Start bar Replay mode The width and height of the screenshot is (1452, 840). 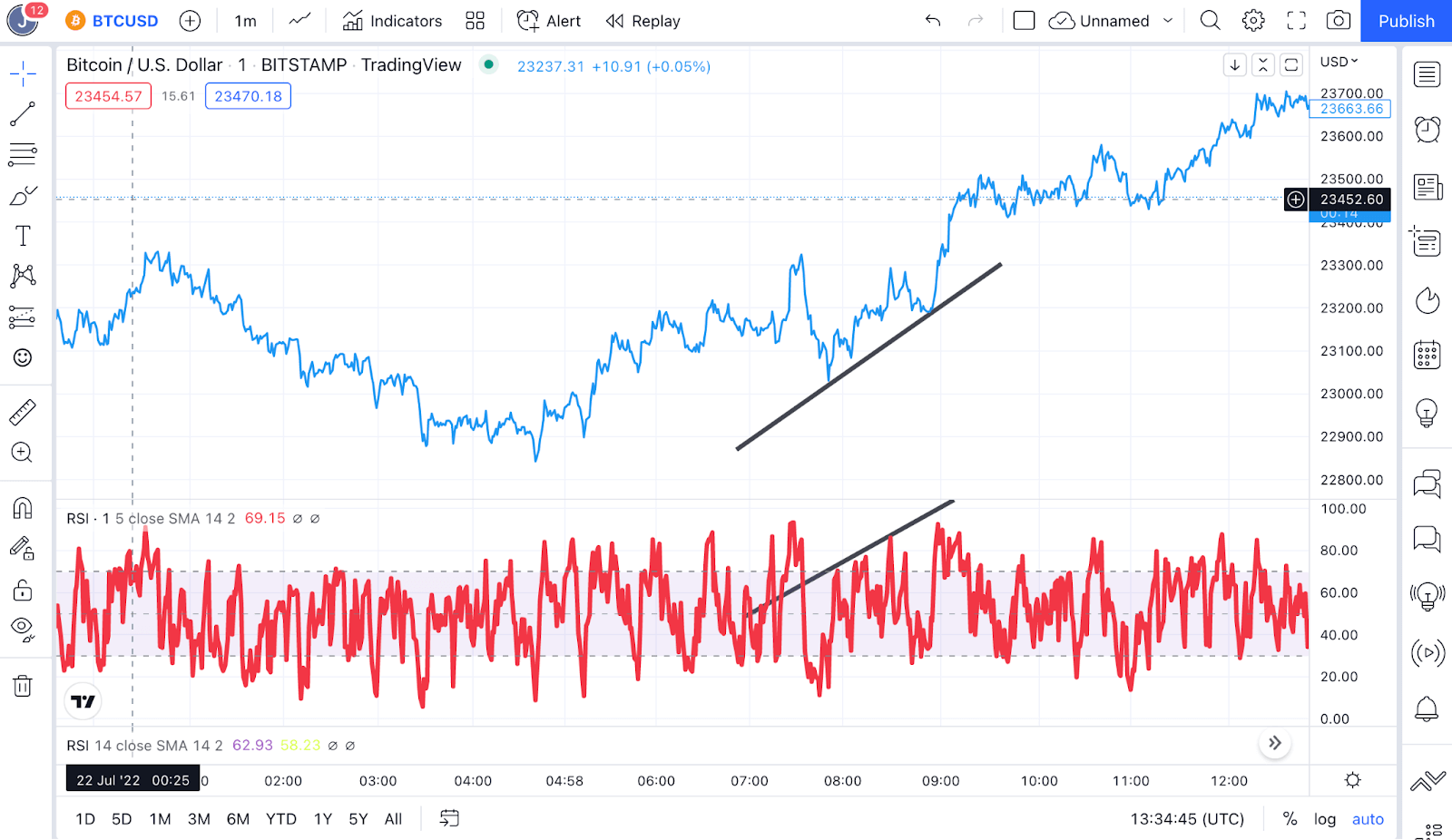643,21
